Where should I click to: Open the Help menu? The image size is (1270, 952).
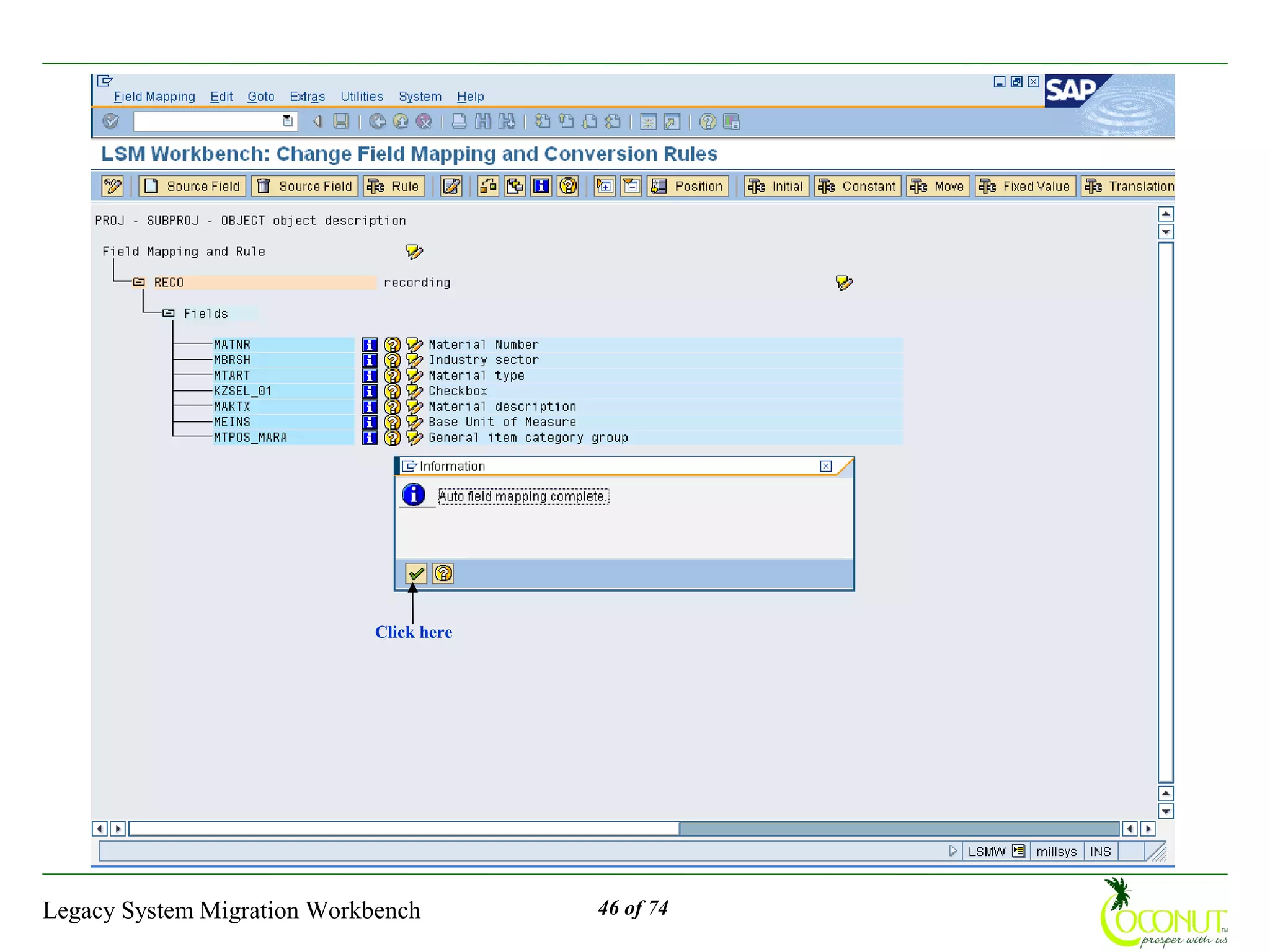(x=470, y=97)
